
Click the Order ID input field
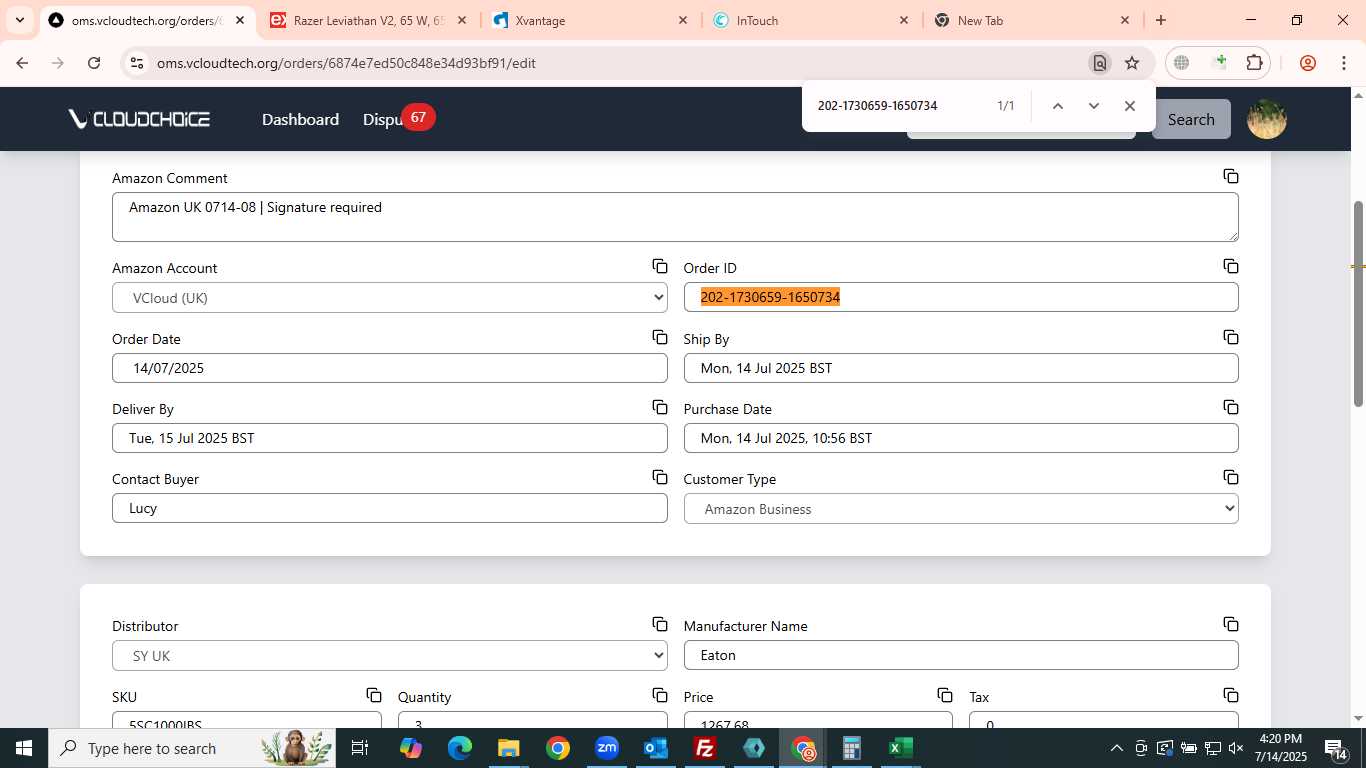tap(961, 297)
